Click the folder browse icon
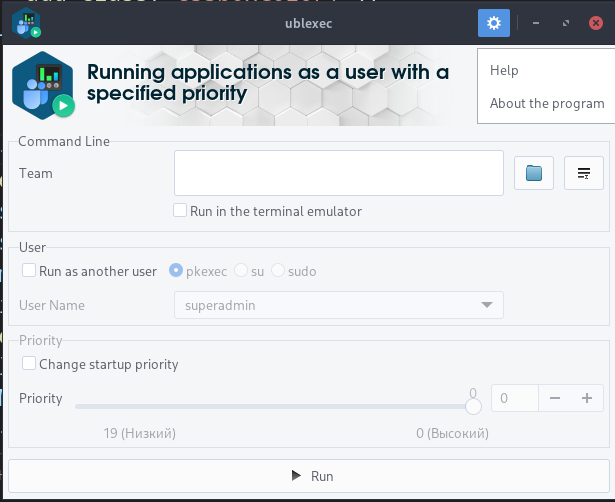The image size is (615, 502). (534, 173)
